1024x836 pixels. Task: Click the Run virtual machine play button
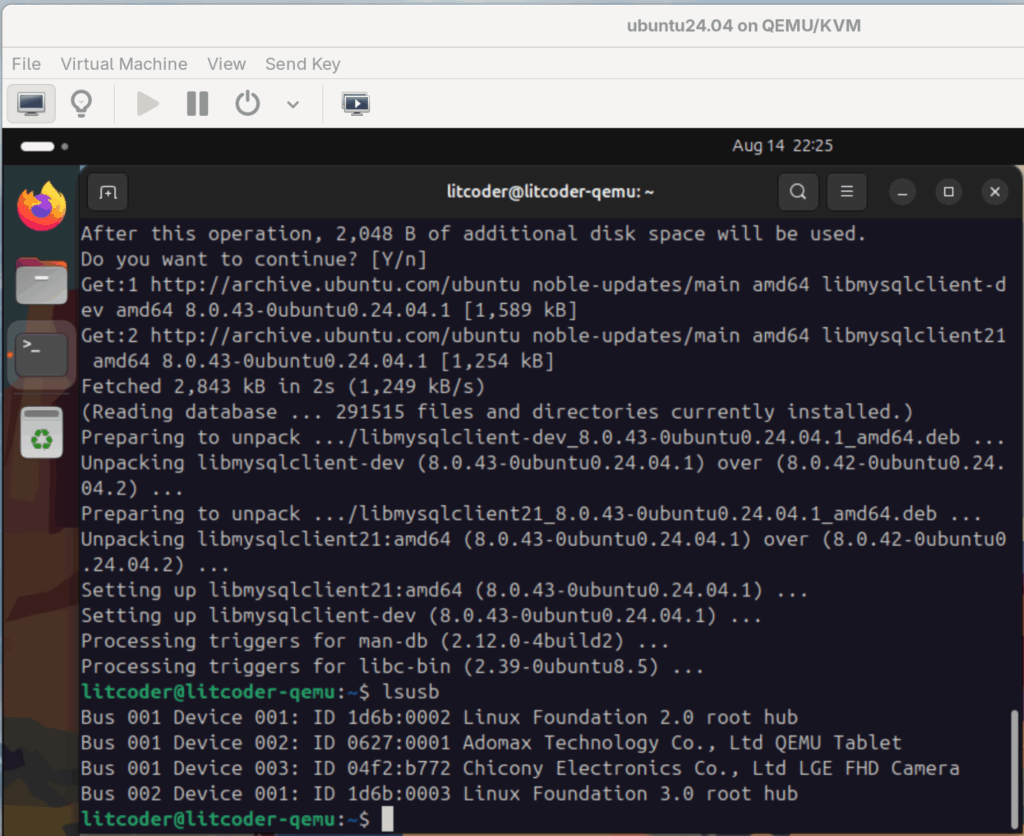[148, 103]
